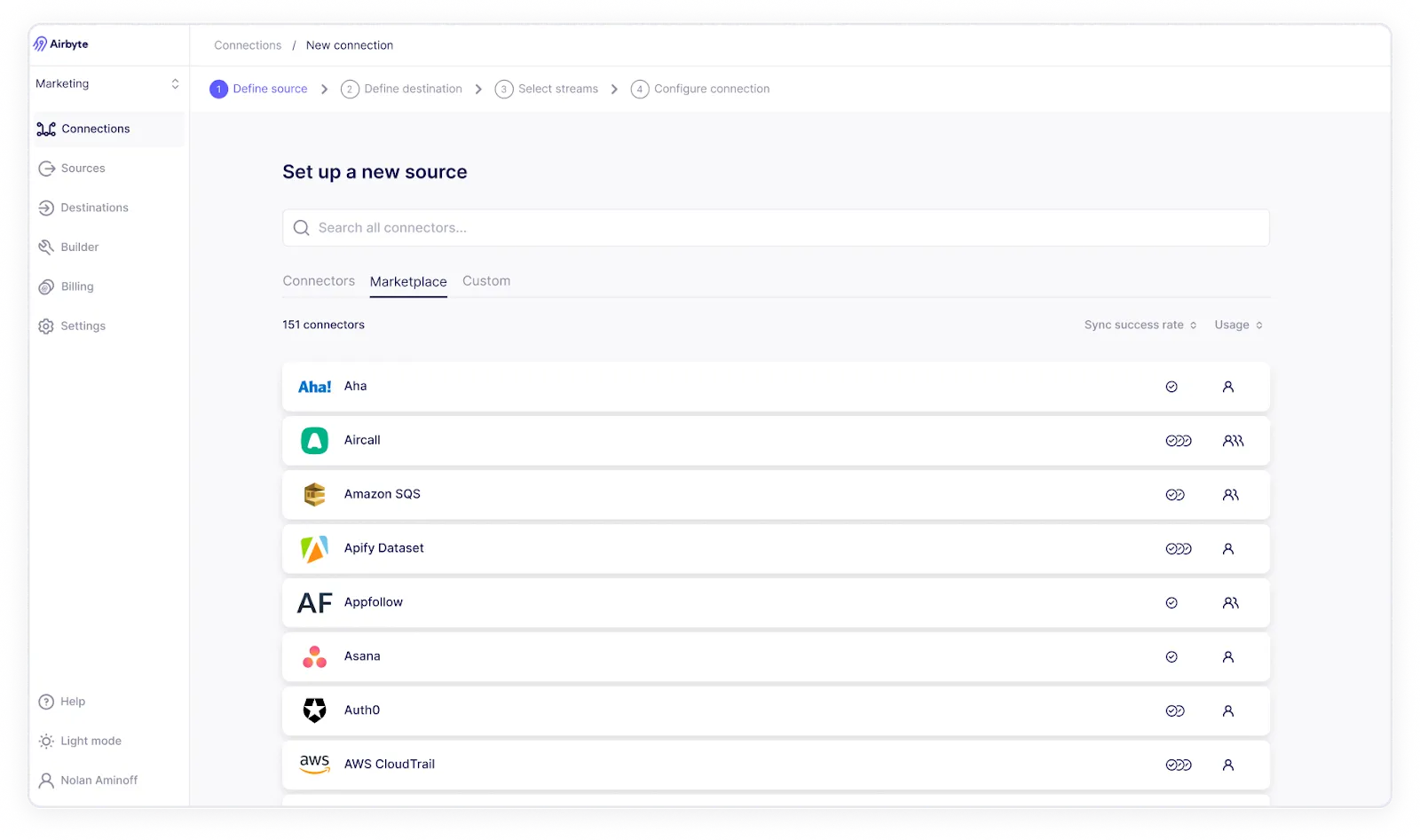
Task: Switch to the Connectors tab
Action: (x=319, y=281)
